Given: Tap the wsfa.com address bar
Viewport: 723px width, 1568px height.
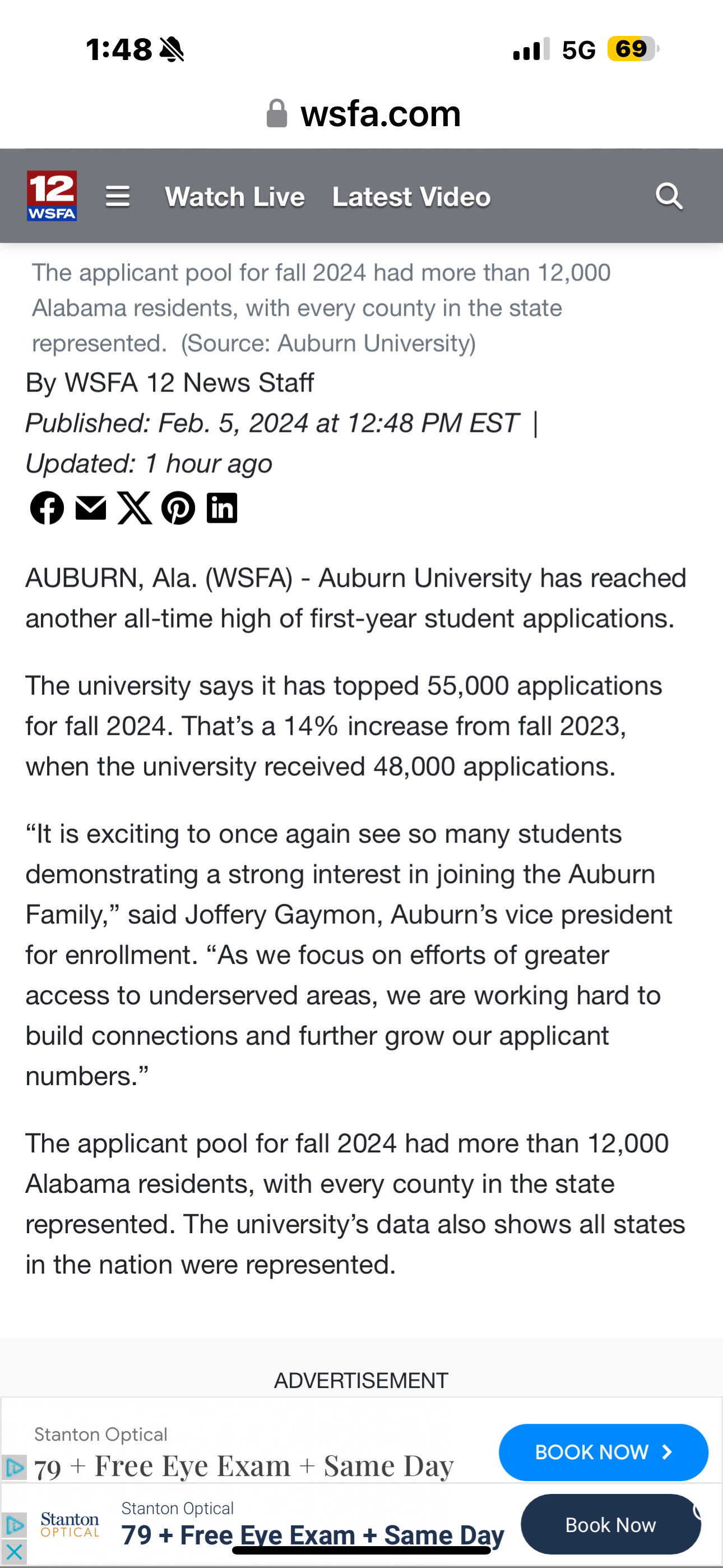Looking at the screenshot, I should point(381,114).
